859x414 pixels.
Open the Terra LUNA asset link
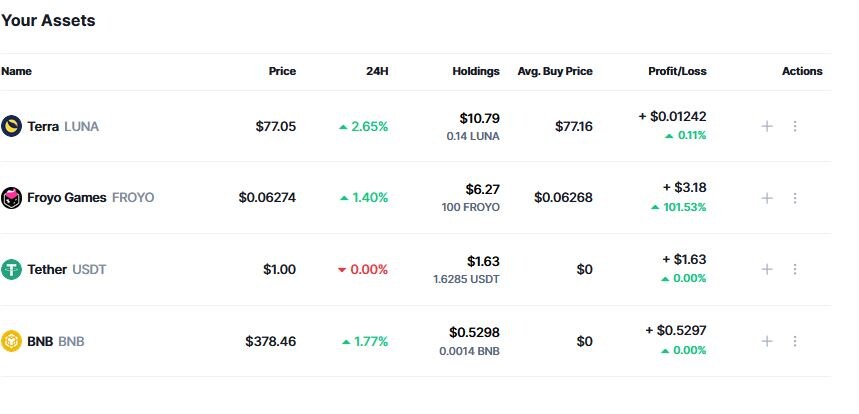click(x=63, y=126)
